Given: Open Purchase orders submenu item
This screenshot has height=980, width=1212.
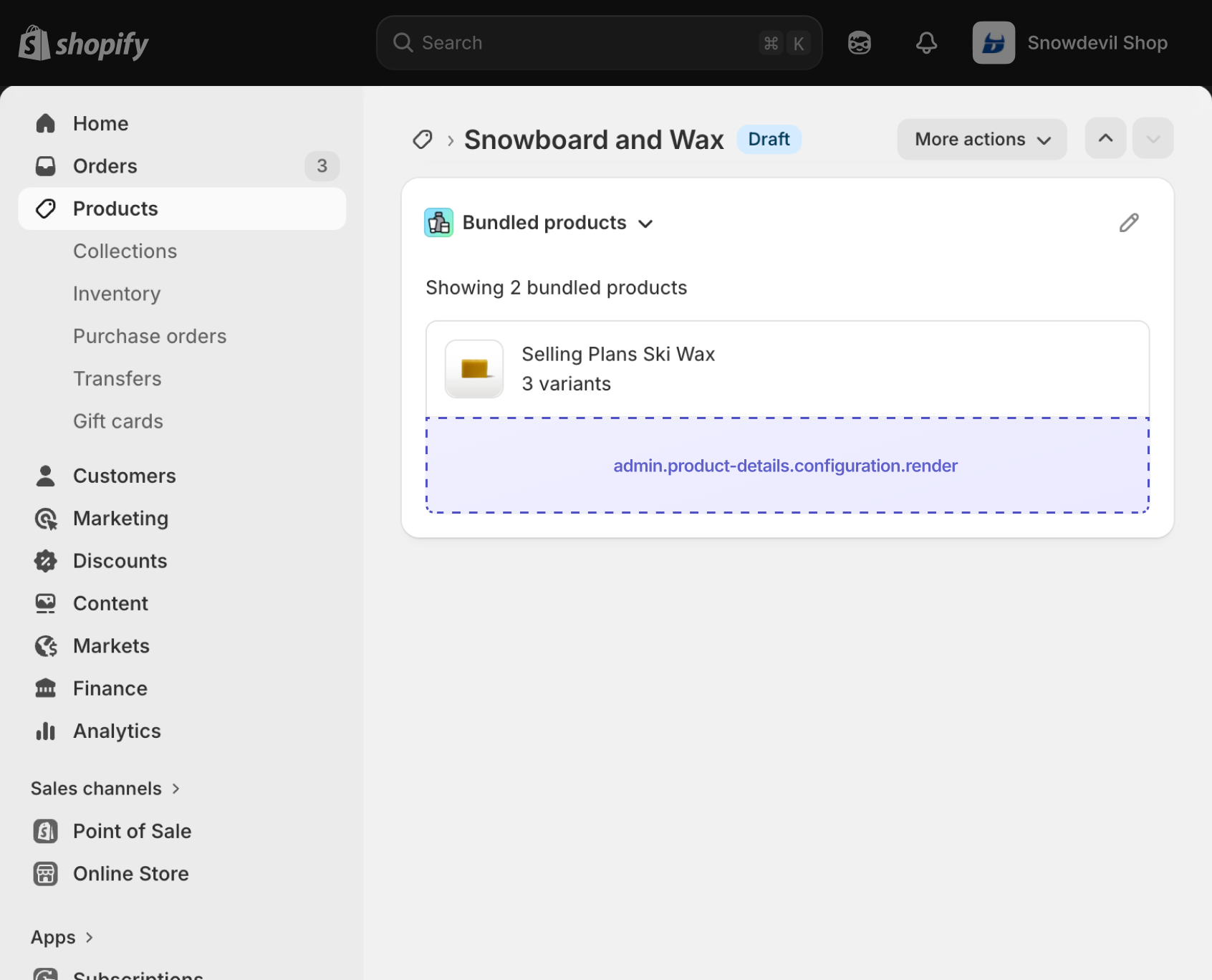Looking at the screenshot, I should pyautogui.click(x=150, y=336).
